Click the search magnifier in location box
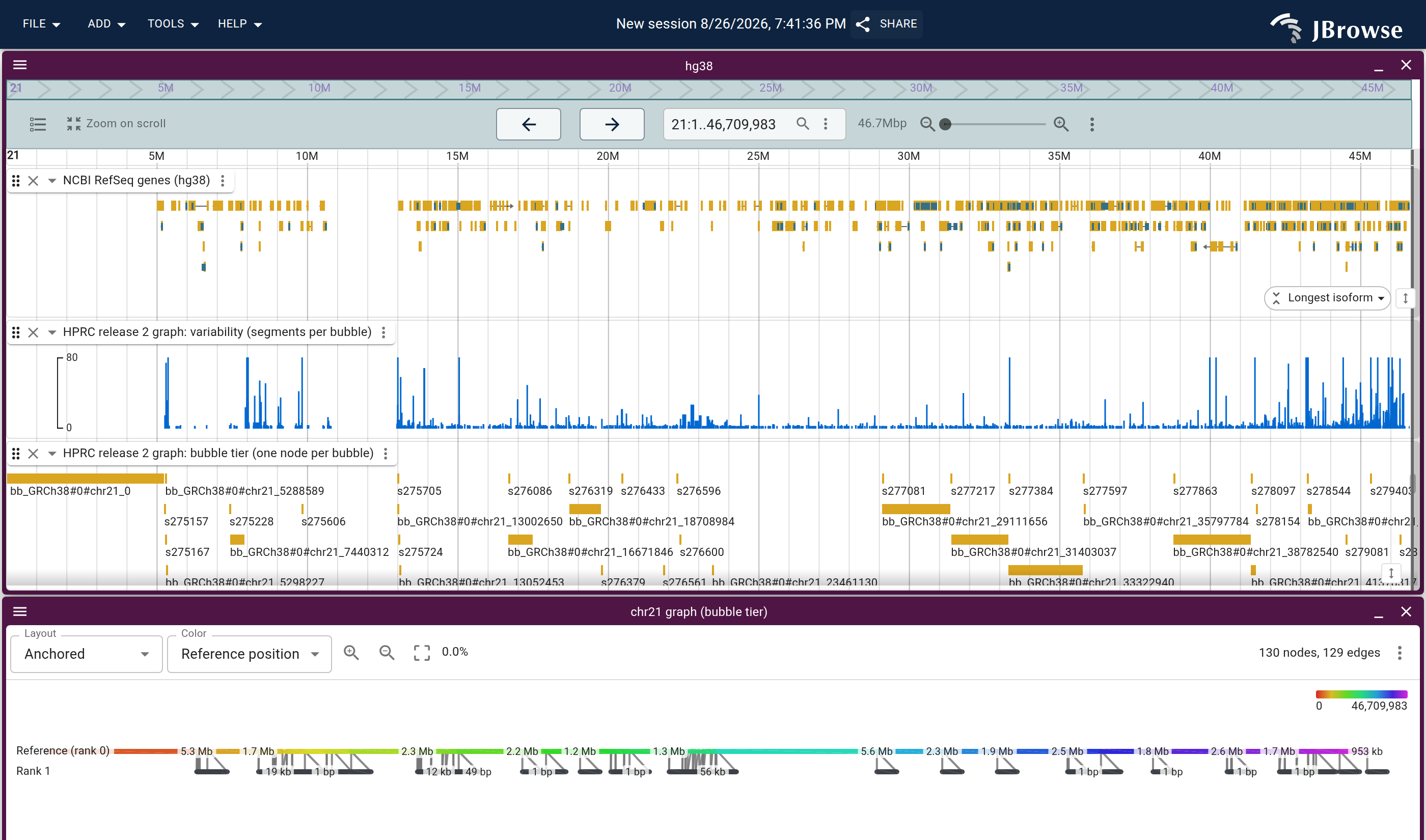 tap(802, 123)
